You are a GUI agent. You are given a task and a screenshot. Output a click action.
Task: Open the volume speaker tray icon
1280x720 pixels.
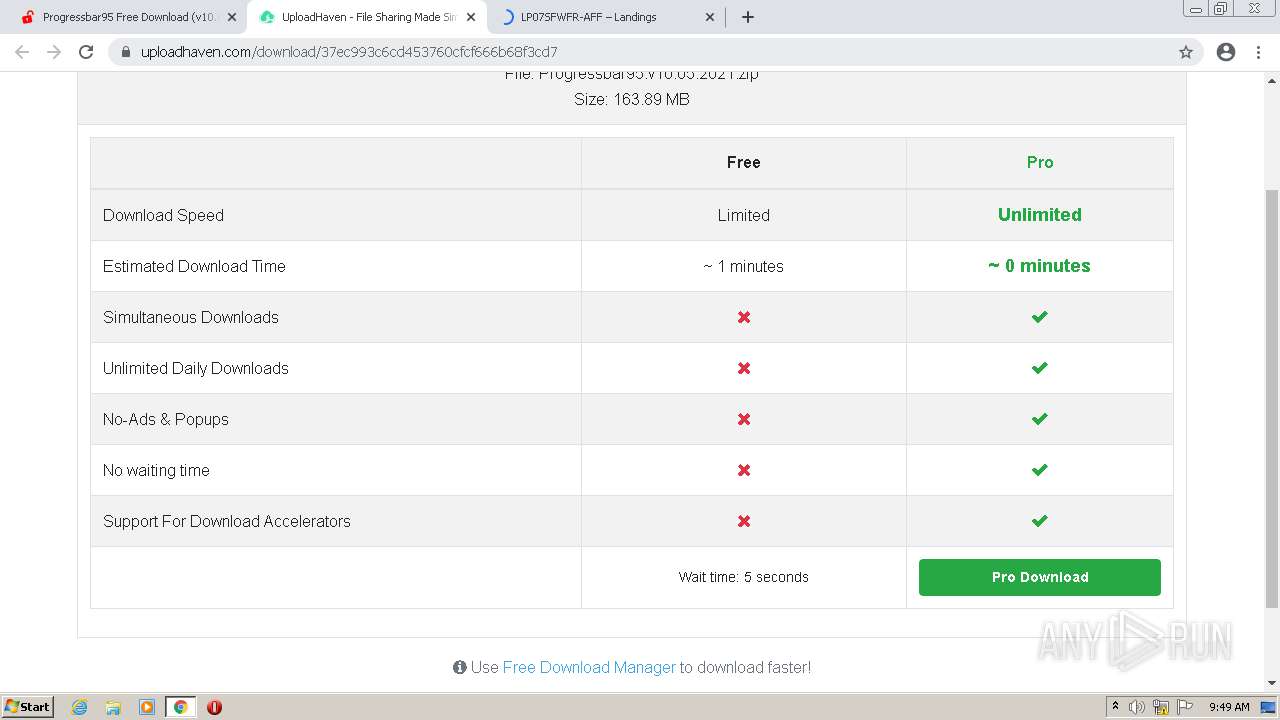[x=1137, y=707]
